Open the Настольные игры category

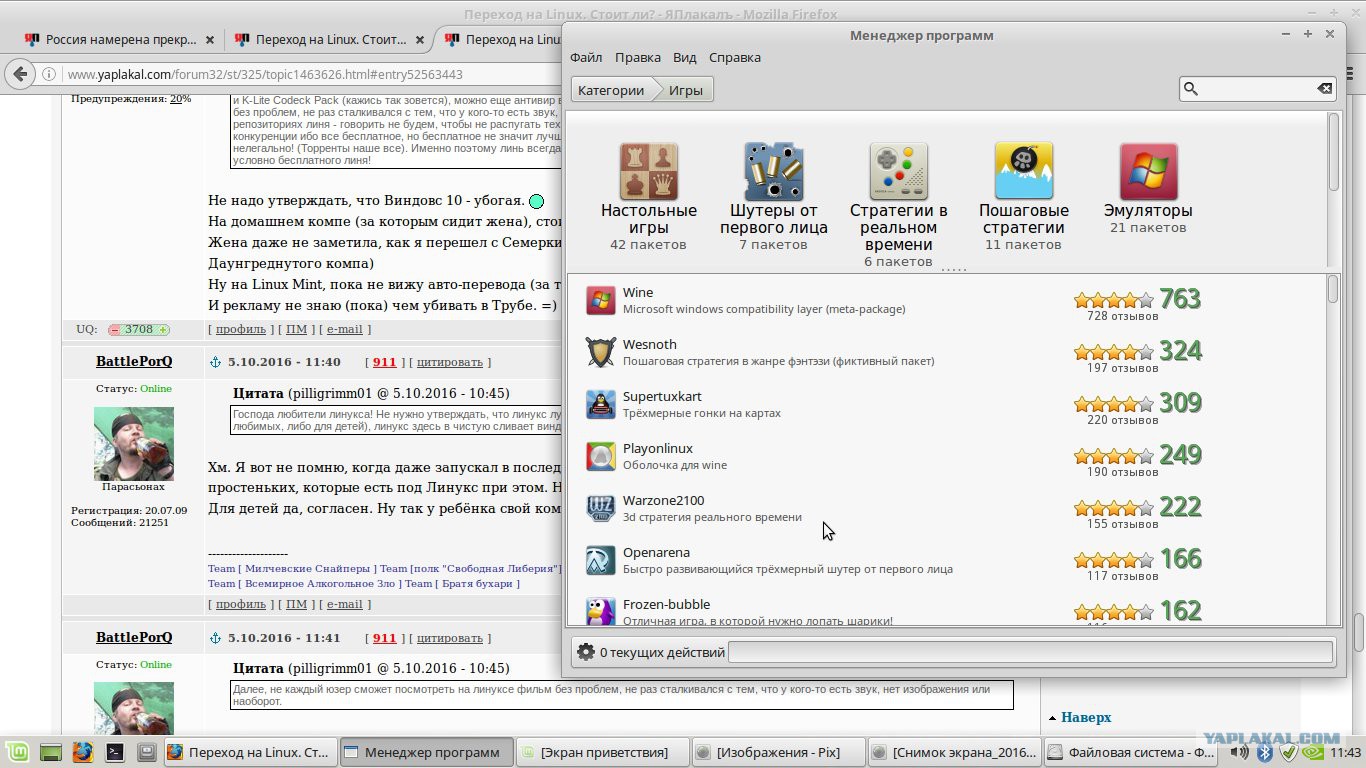coord(649,196)
